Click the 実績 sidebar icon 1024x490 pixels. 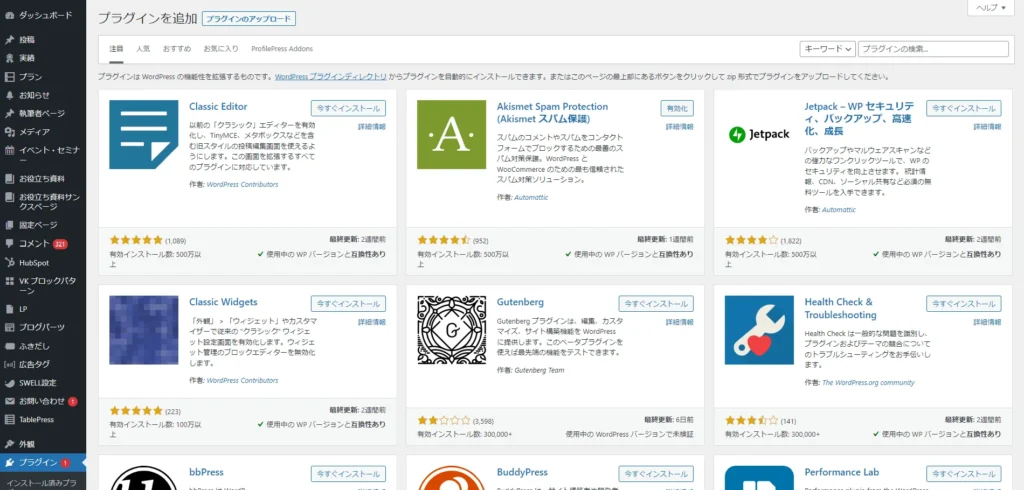pos(9,58)
